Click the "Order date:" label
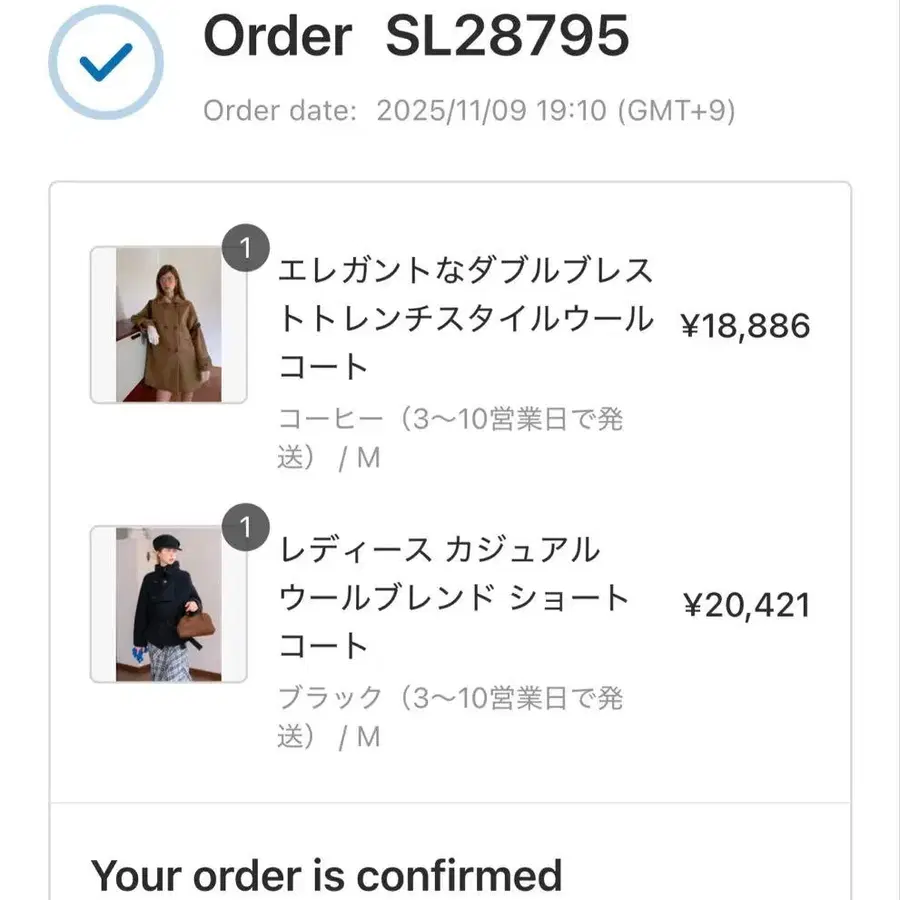900x900 pixels. (280, 110)
